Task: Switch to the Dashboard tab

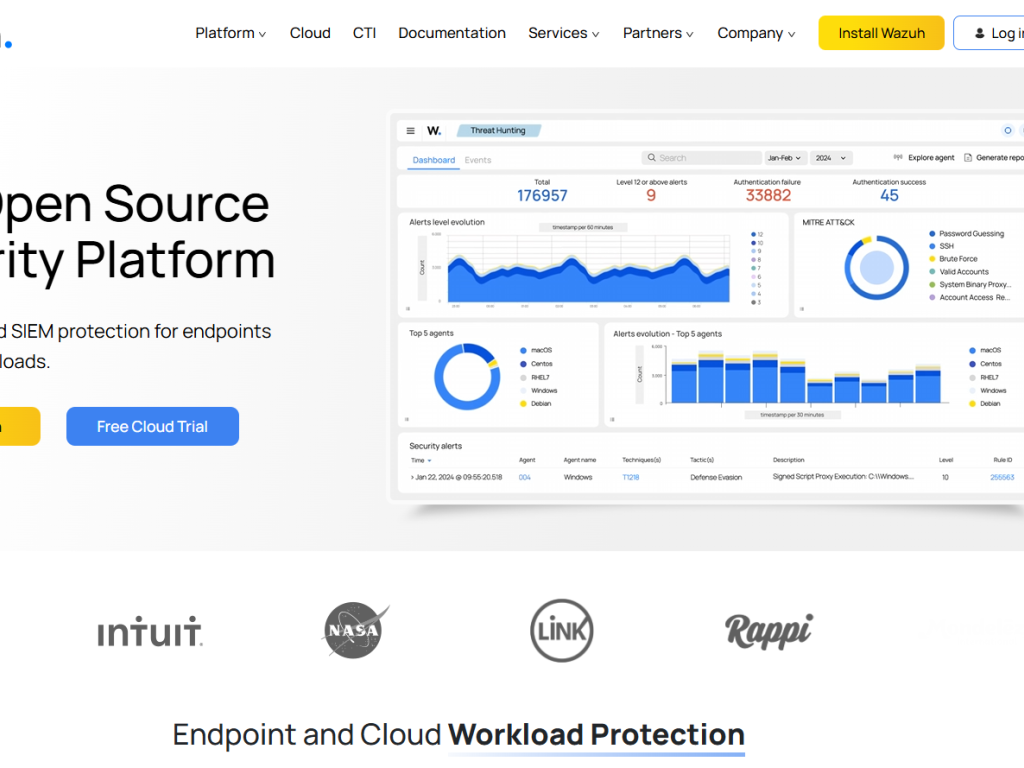Action: [434, 160]
